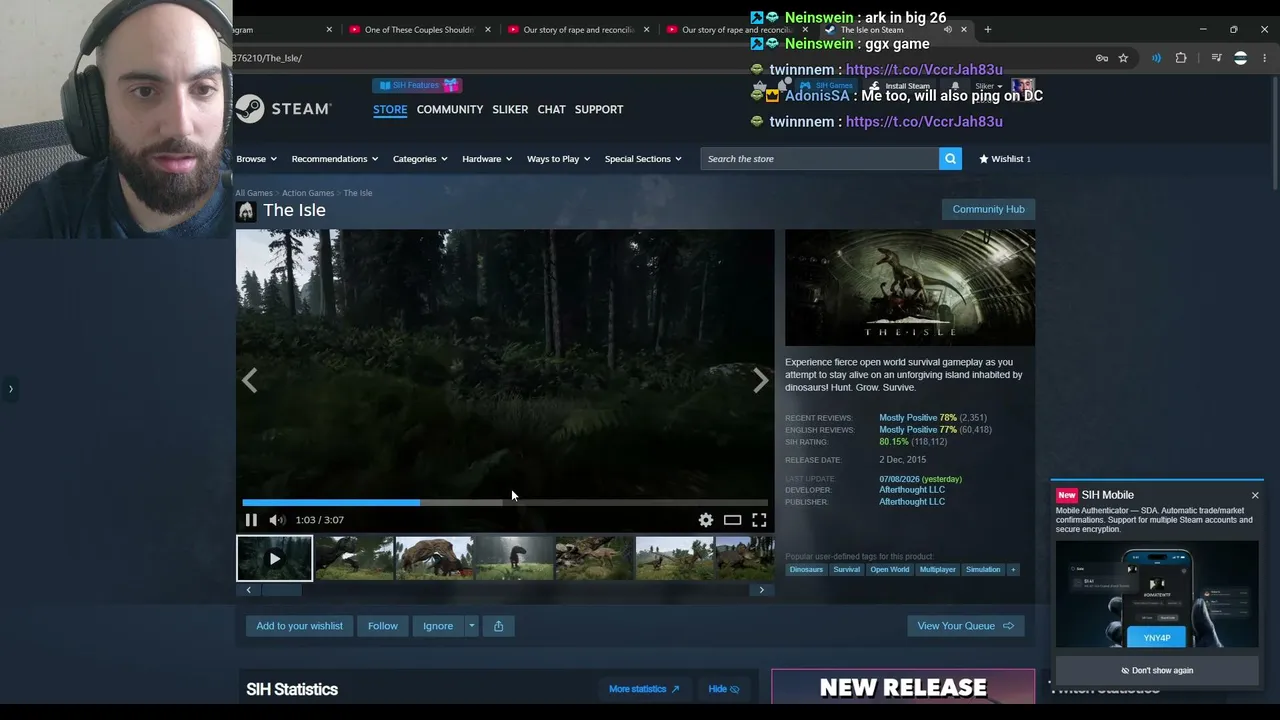Seek the trailer progress bar

pyautogui.click(x=505, y=502)
